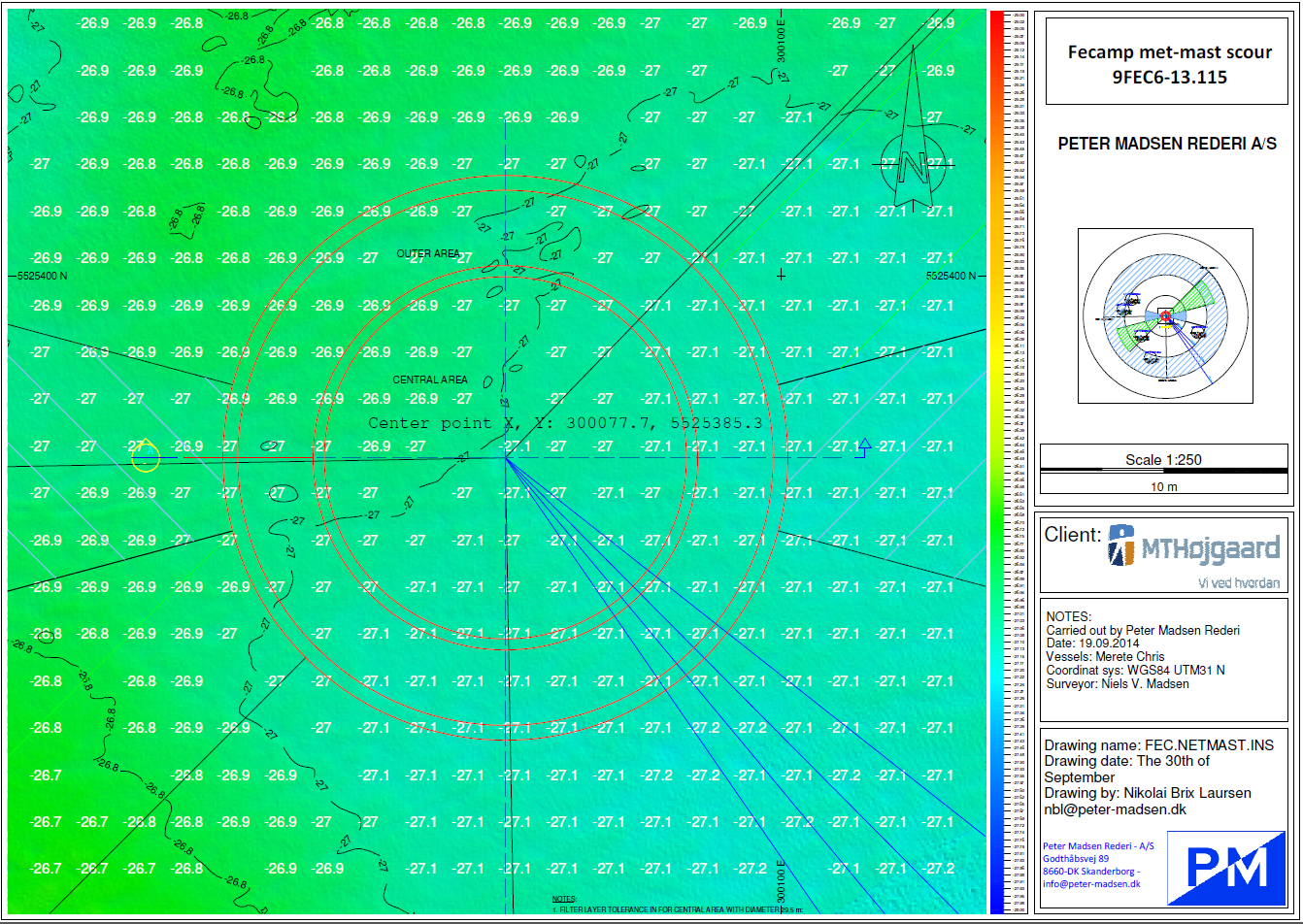The height and width of the screenshot is (924, 1303).
Task: Click the right-edge '5525400 N' grid label
Action: point(952,277)
